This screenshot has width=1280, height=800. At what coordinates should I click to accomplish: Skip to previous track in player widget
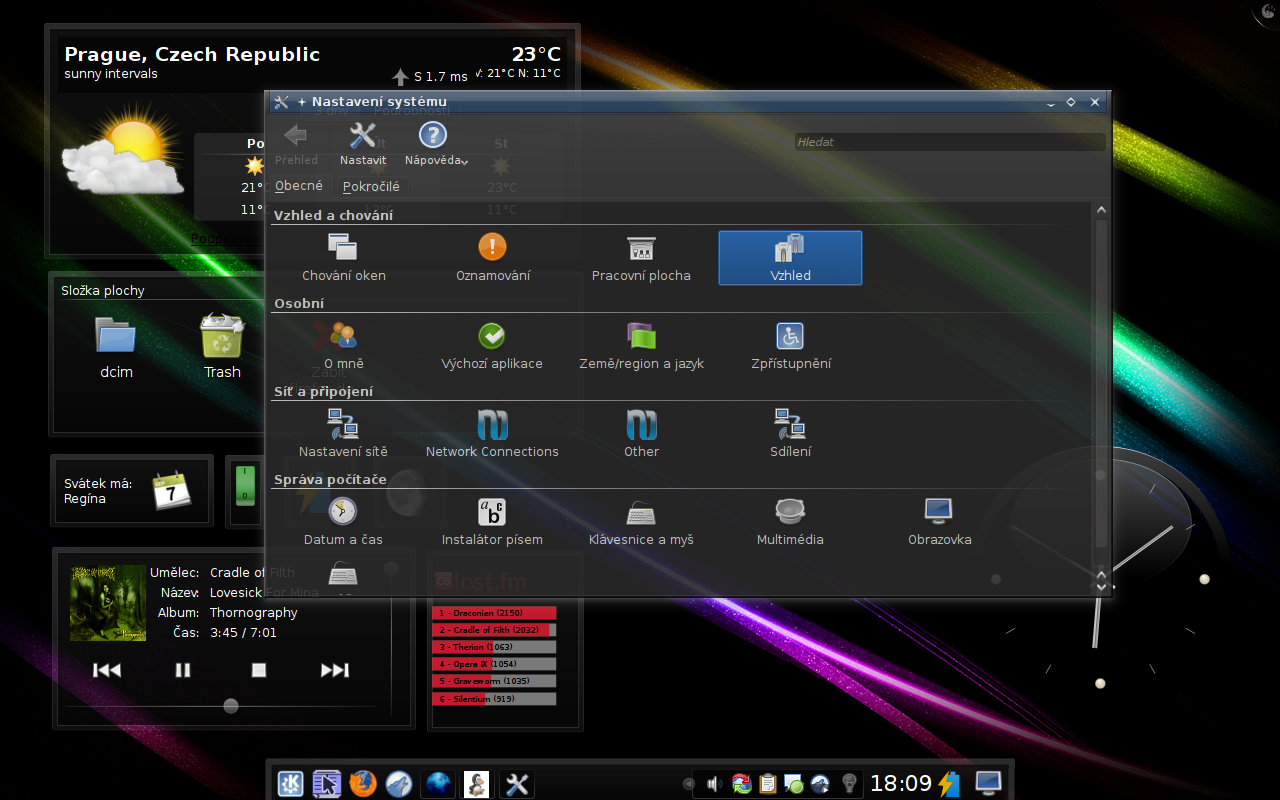107,670
